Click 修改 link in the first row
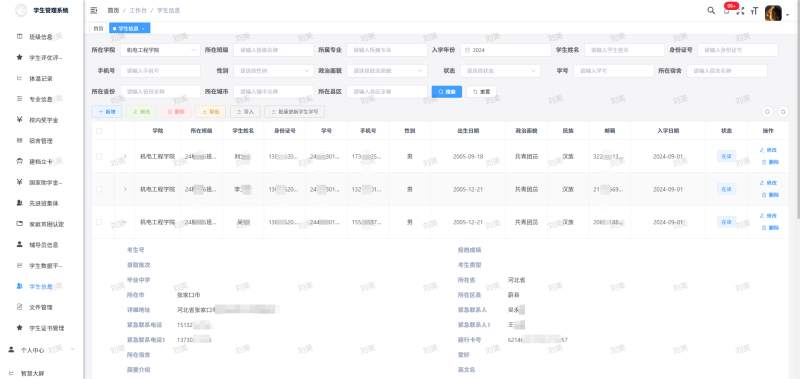 click(769, 150)
